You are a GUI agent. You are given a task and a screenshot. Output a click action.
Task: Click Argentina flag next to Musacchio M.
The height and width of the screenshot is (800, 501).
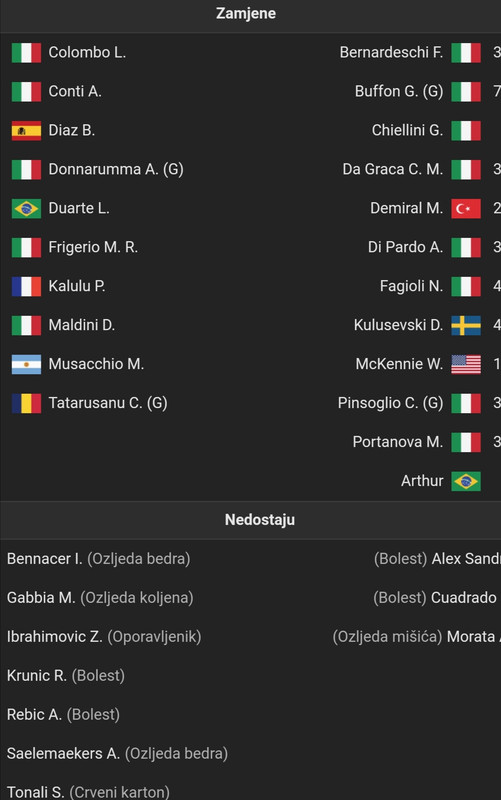(x=26, y=364)
